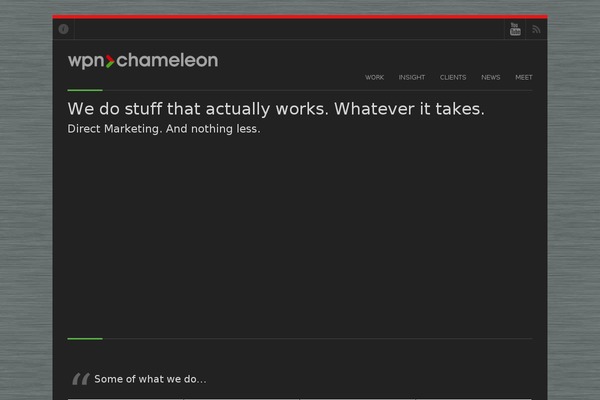Go to the WORK section
600x400 pixels.
(x=374, y=77)
